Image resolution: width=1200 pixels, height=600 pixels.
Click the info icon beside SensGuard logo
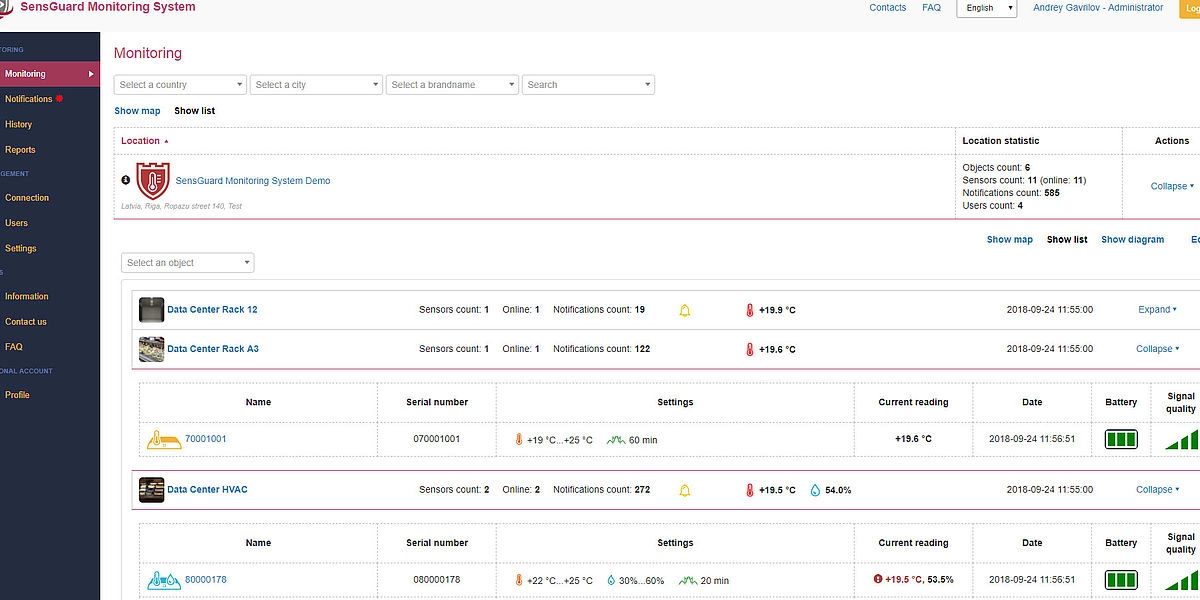click(126, 180)
